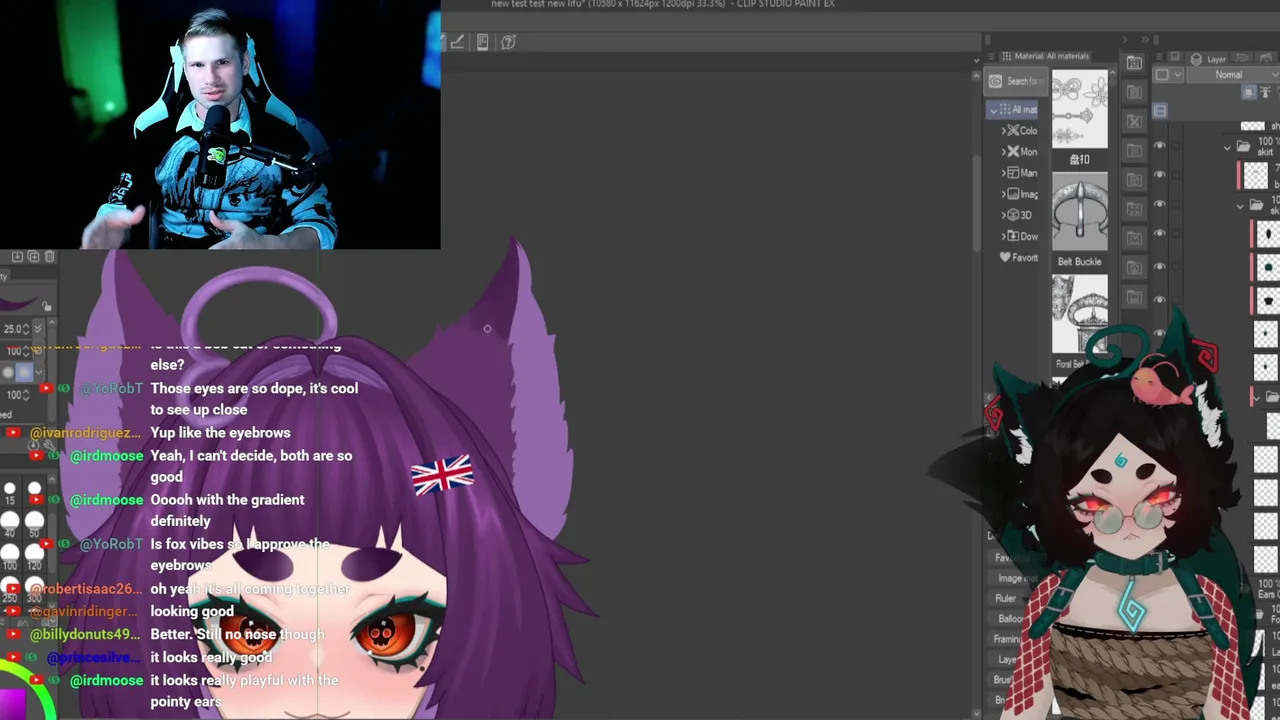Click the Ruler tag in material list

tap(1006, 598)
